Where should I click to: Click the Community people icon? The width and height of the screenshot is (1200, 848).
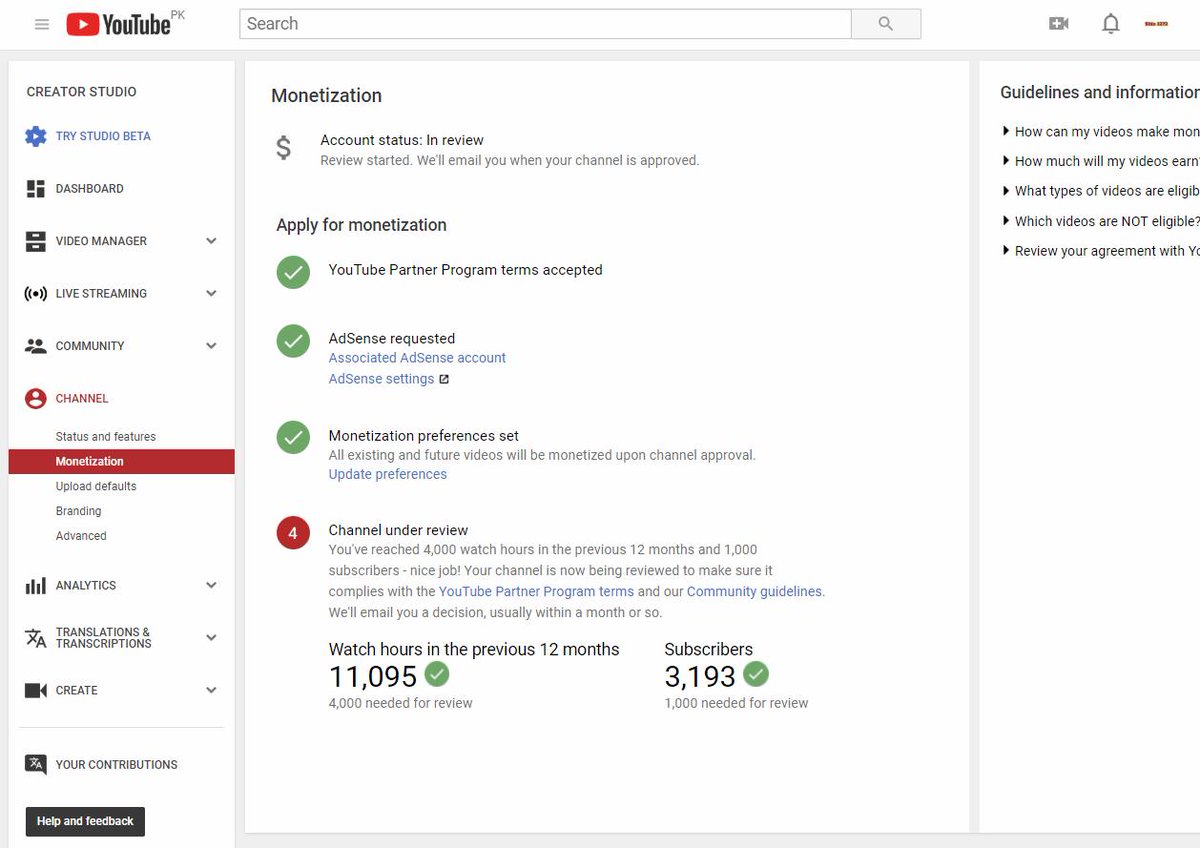(36, 346)
